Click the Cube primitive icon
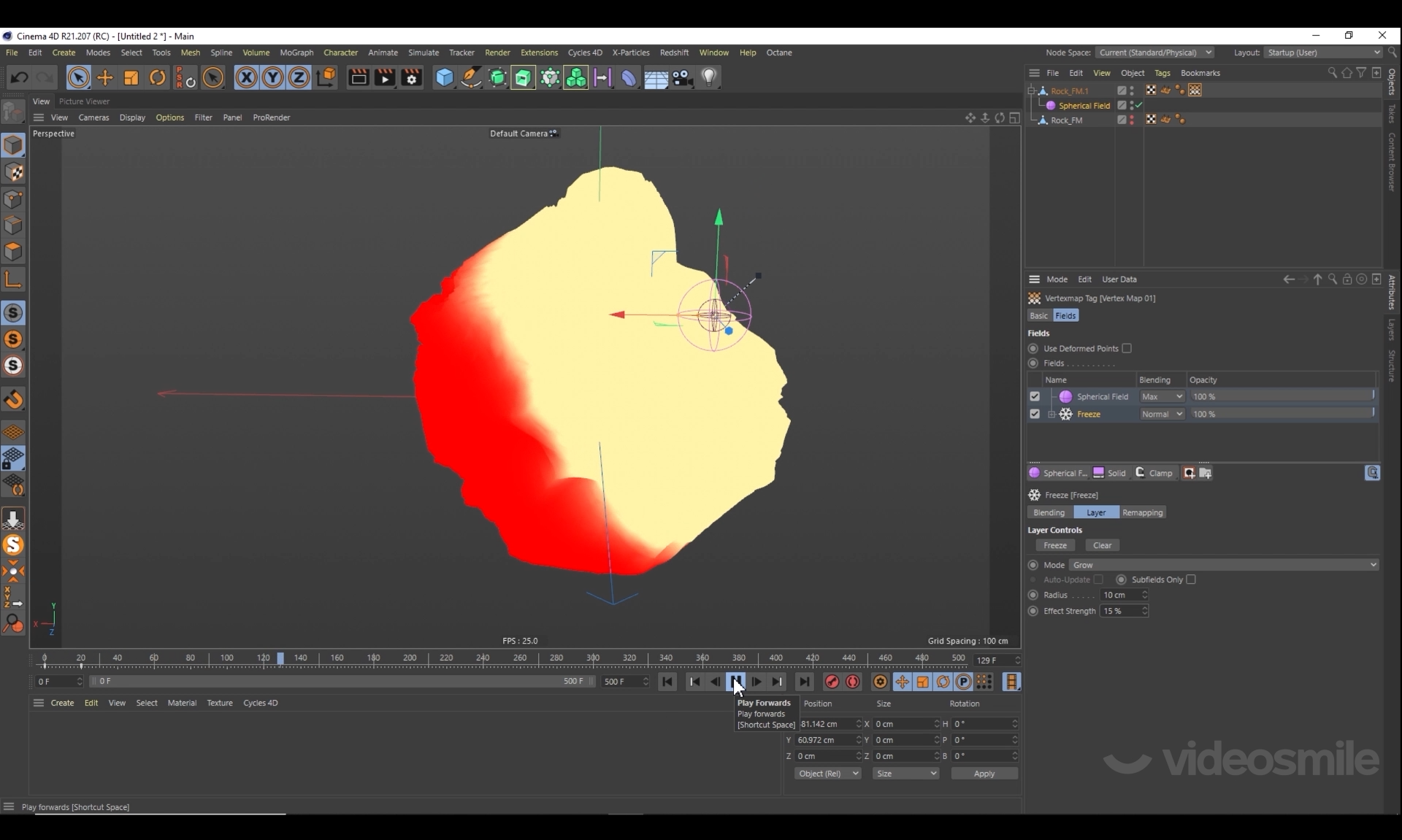The height and width of the screenshot is (840, 1402). tap(444, 77)
